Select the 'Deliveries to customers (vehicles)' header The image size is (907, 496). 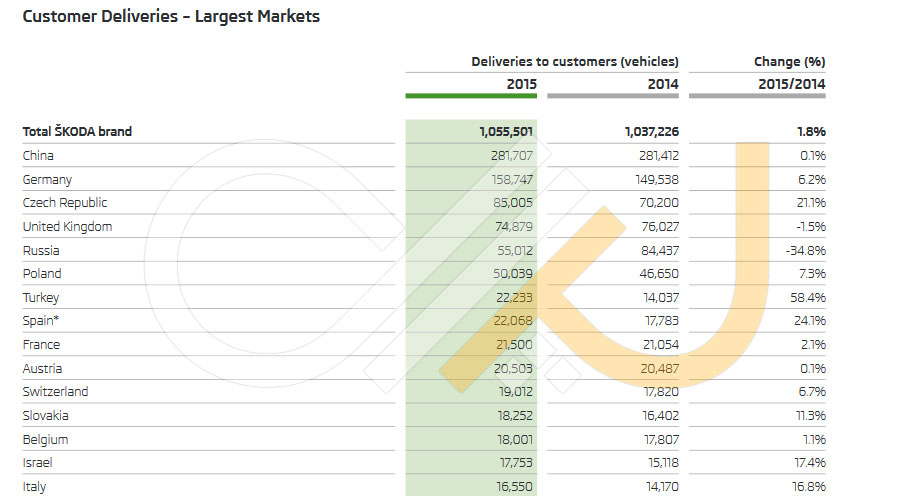coord(574,61)
